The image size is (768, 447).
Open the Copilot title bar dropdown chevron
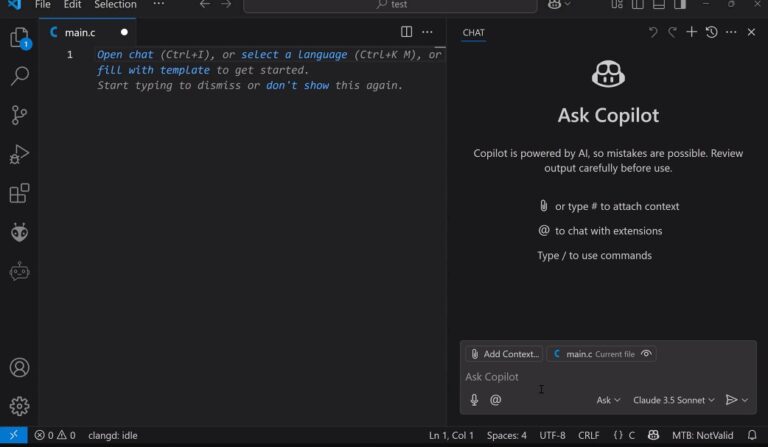point(567,4)
